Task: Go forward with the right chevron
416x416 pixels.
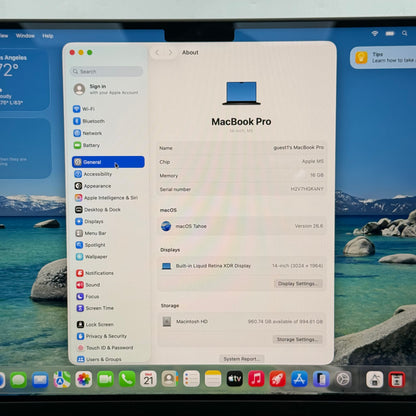Action: tap(170, 52)
